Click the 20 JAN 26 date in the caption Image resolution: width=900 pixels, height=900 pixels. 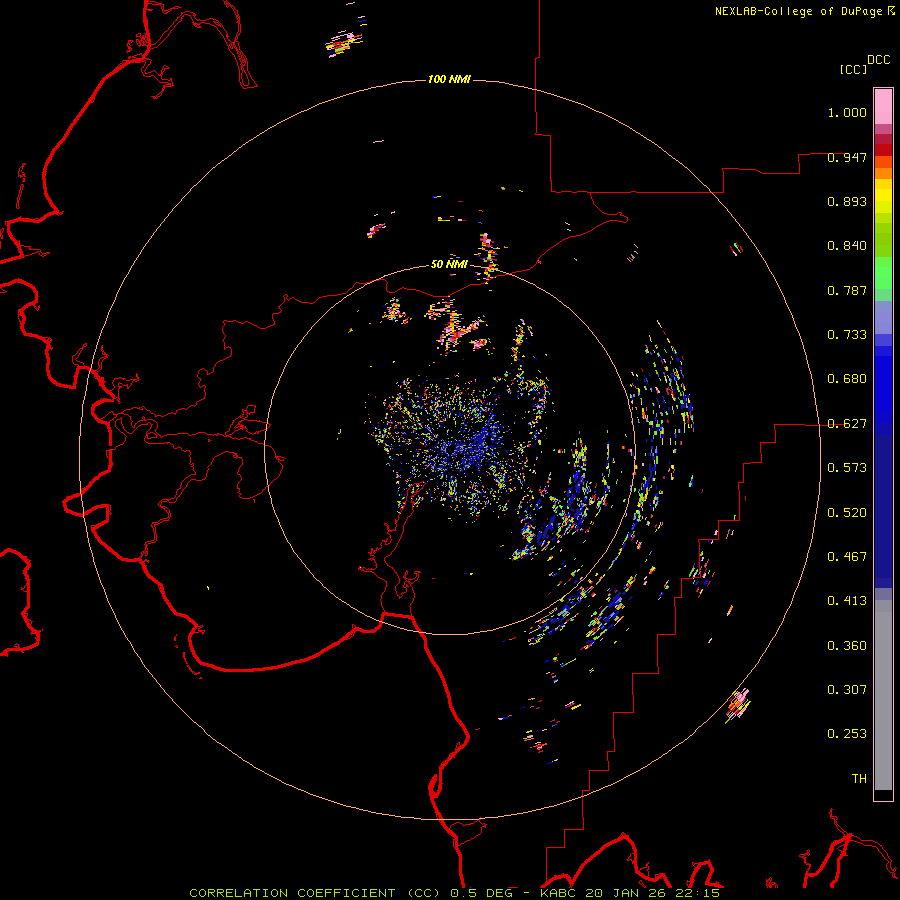pos(627,893)
